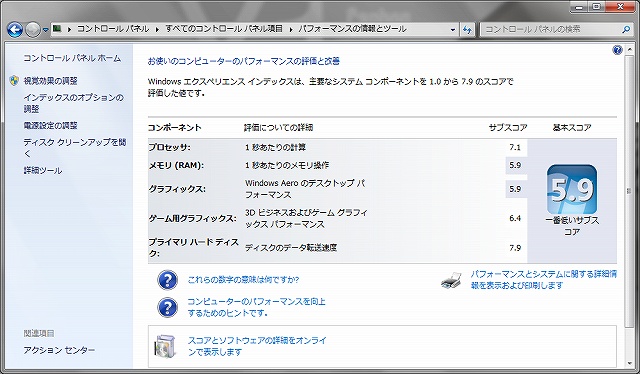Open 視覚効果の調整 link
Image resolution: width=640 pixels, height=374 pixels.
coord(50,81)
